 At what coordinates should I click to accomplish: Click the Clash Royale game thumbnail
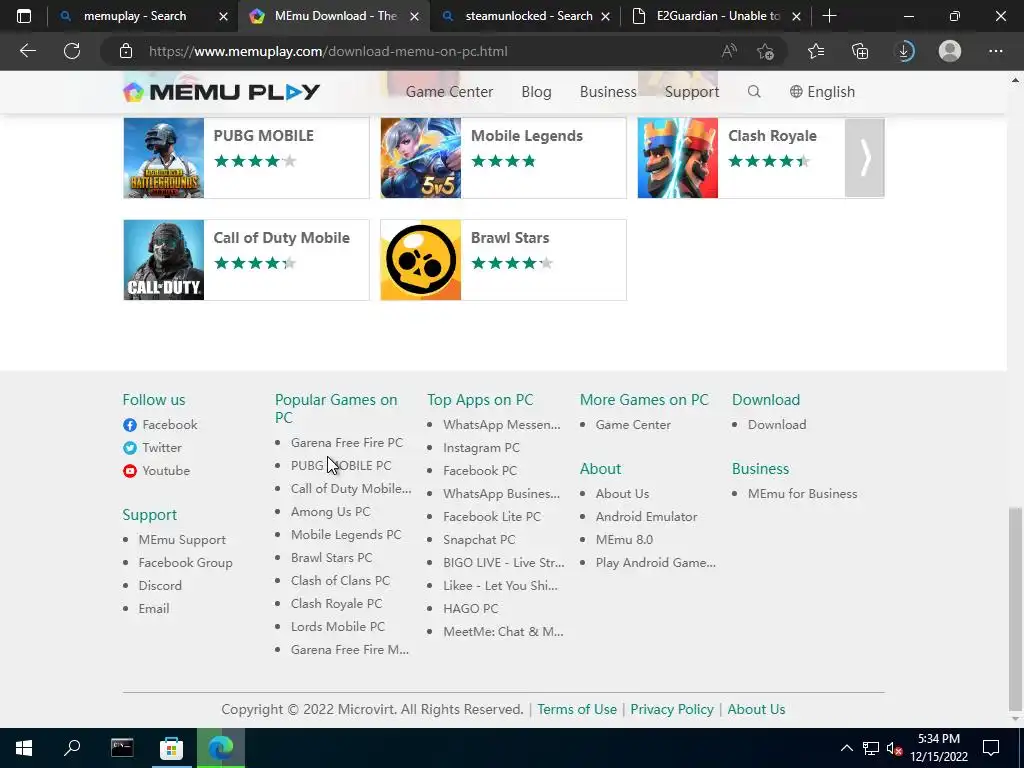coord(678,158)
